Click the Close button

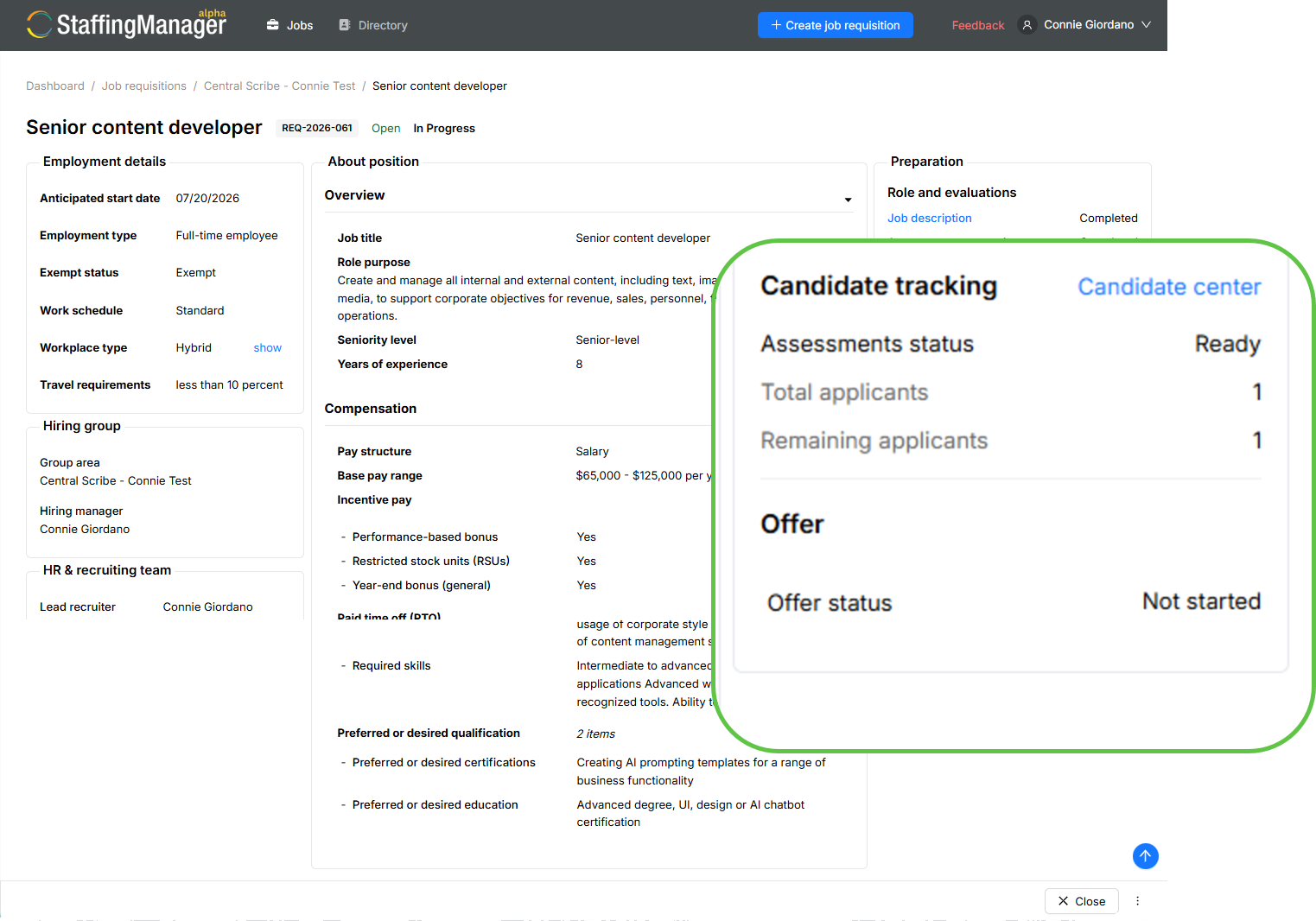(x=1082, y=901)
